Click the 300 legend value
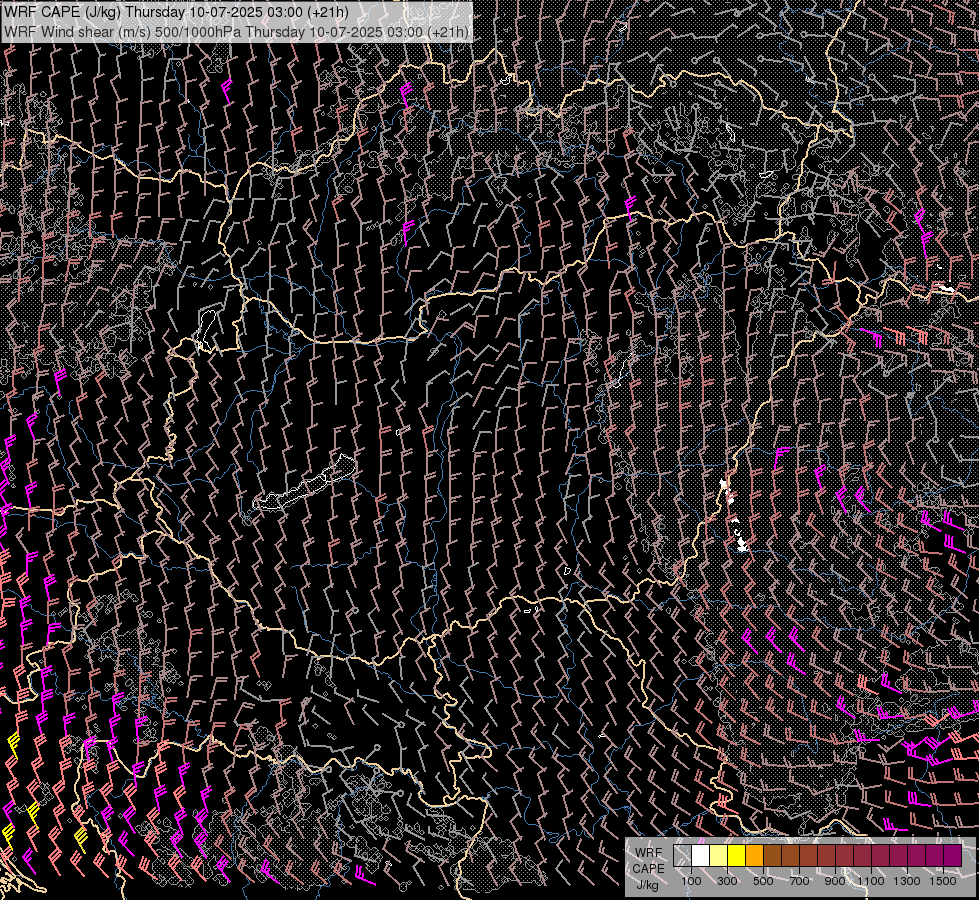Viewport: 979px width, 900px height. pyautogui.click(x=727, y=881)
